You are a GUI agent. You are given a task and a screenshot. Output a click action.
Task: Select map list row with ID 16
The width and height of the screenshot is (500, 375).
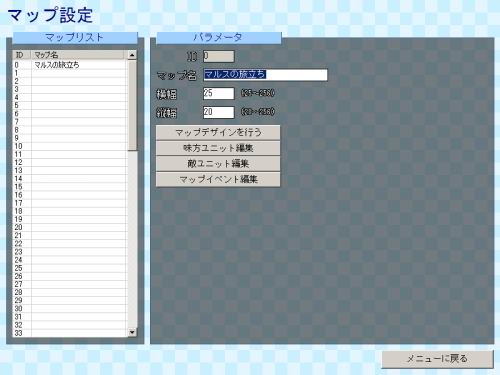point(70,195)
